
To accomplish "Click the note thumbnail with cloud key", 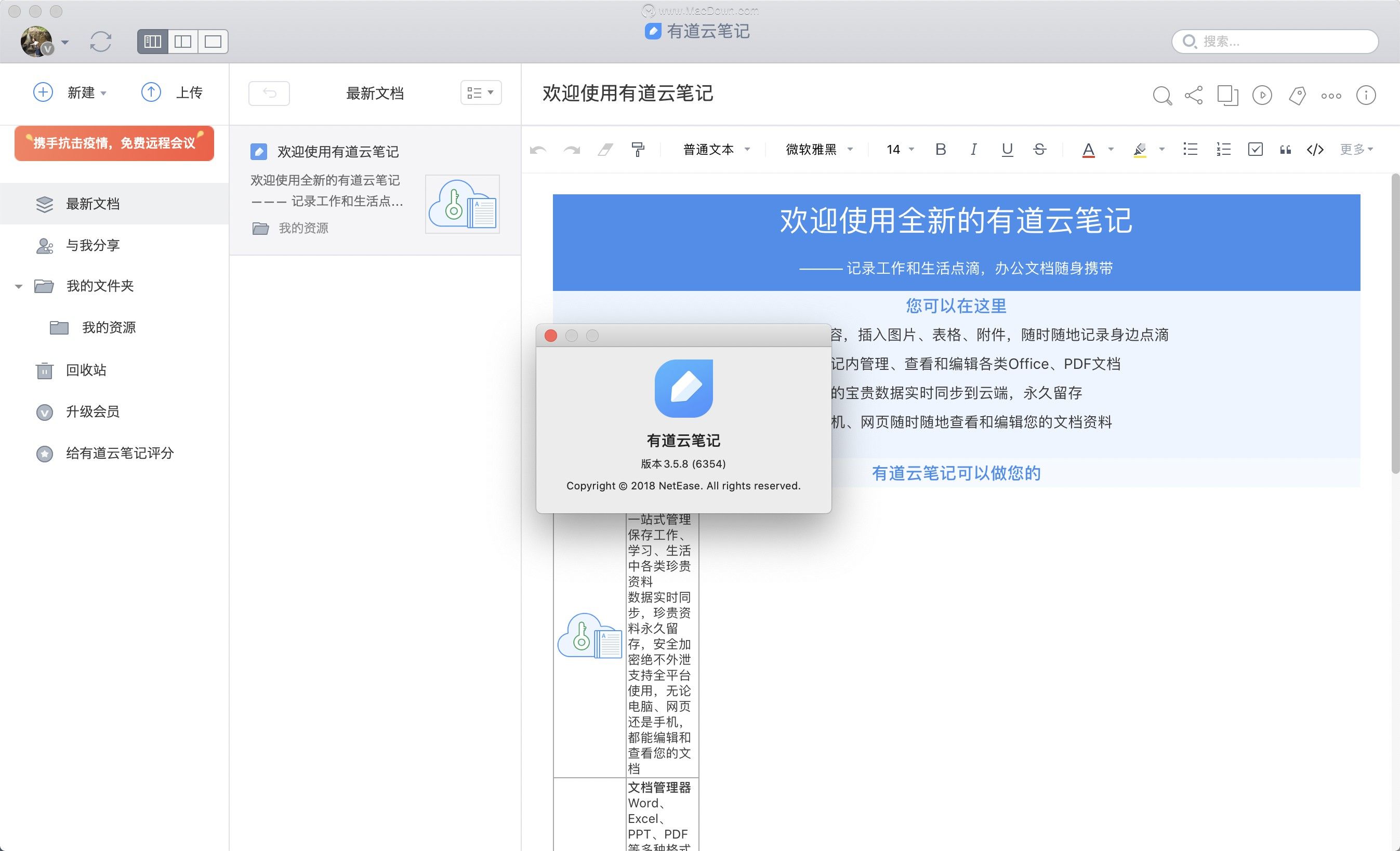I will tap(463, 205).
